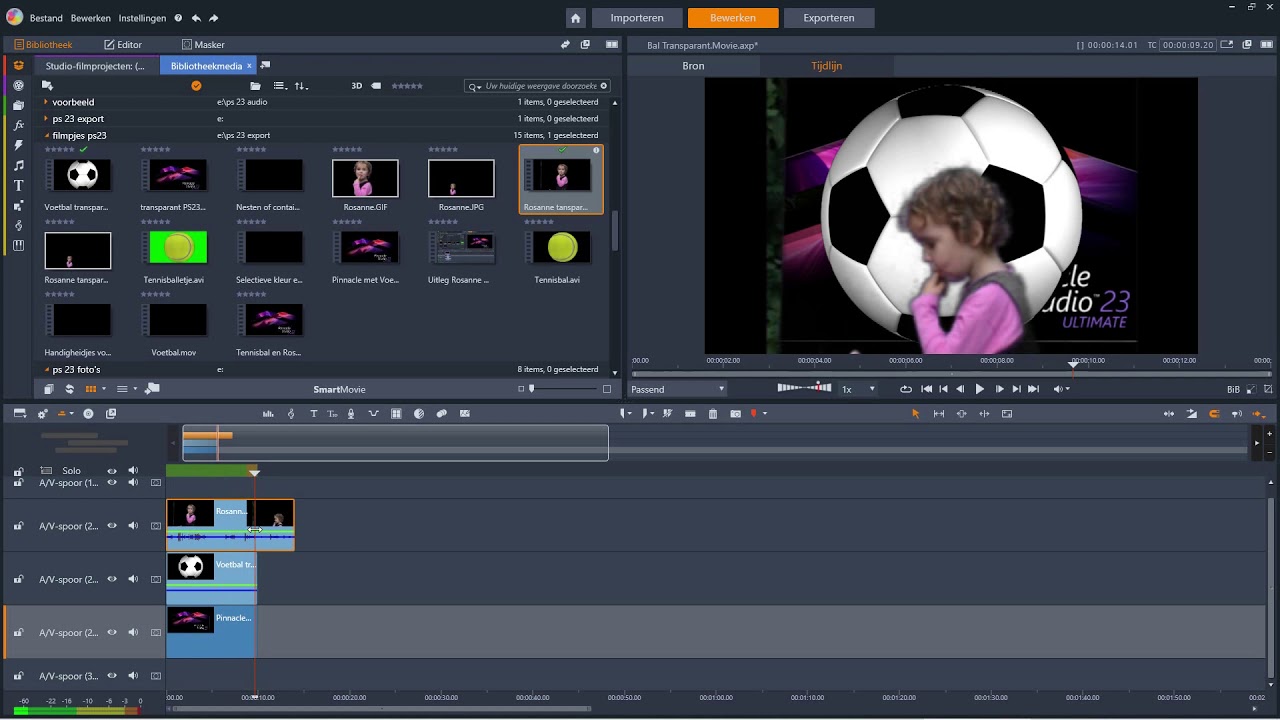Toggle loop playback in the player

point(906,389)
